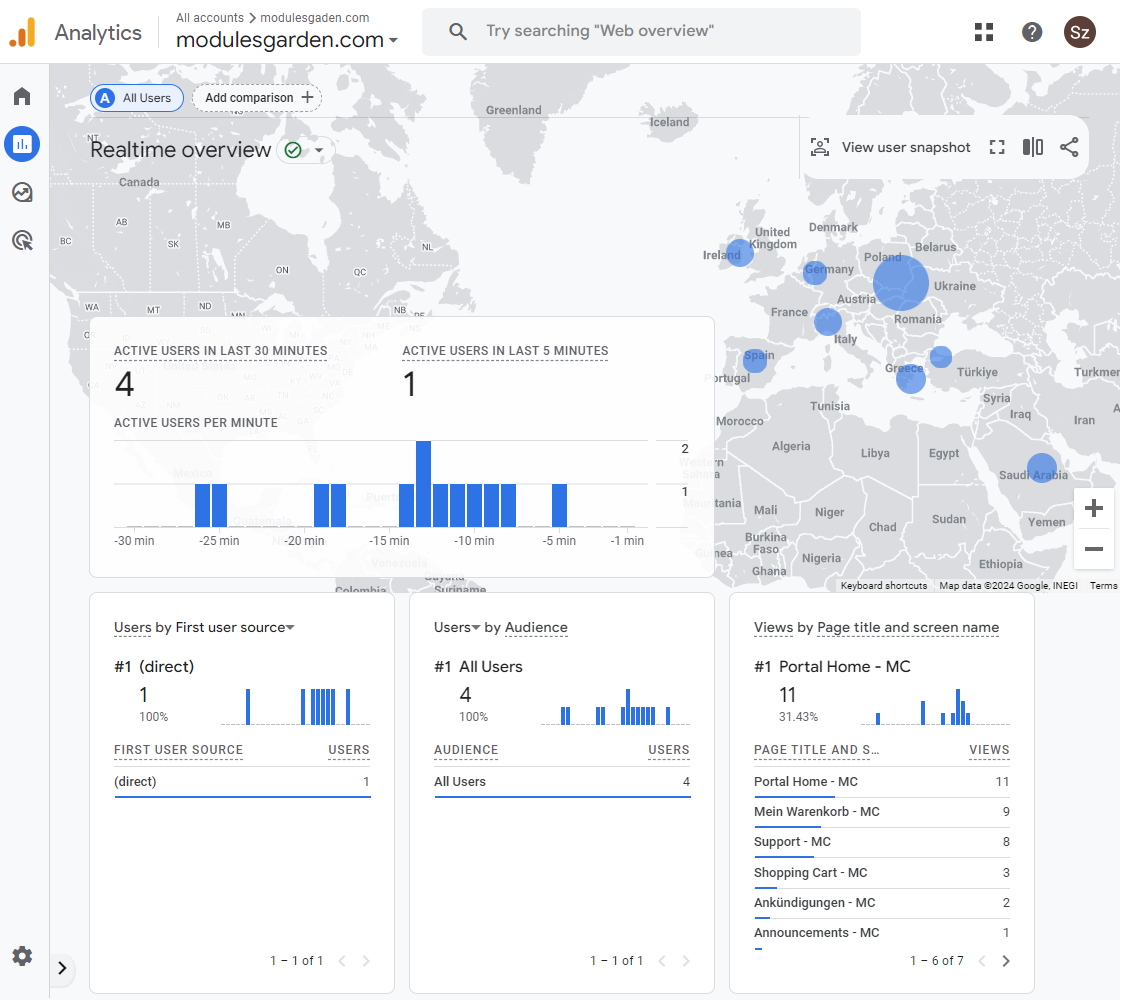Open the First user source dimension dropdown
Screen dimensions: 1121x1000
click(234, 628)
